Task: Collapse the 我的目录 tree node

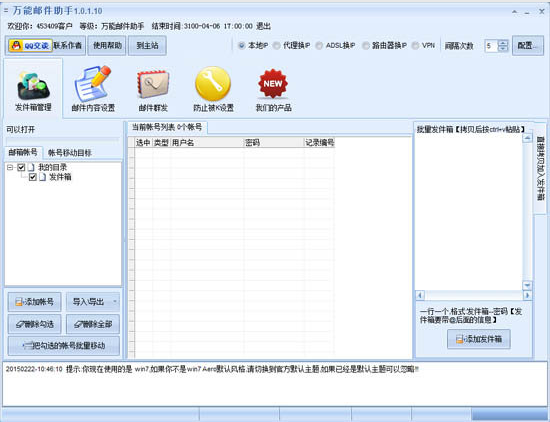Action: (10, 167)
